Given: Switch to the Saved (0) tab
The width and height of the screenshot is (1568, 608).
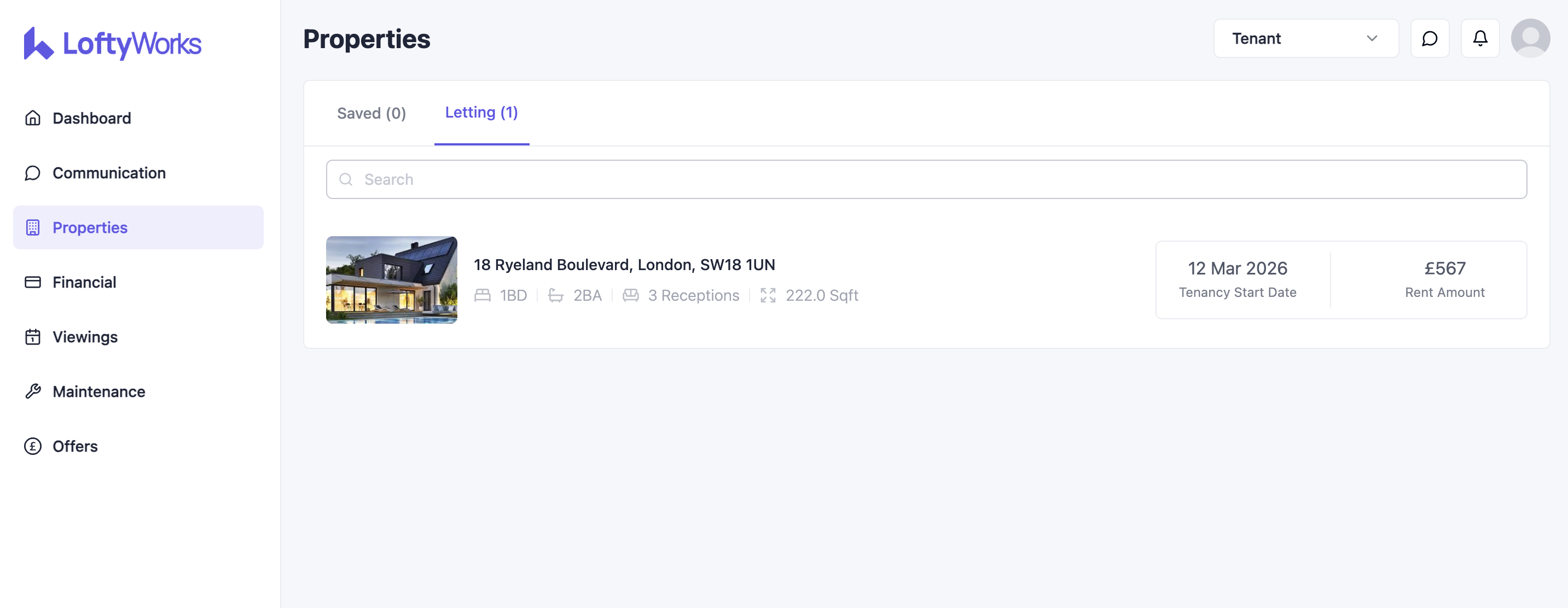Looking at the screenshot, I should (371, 113).
